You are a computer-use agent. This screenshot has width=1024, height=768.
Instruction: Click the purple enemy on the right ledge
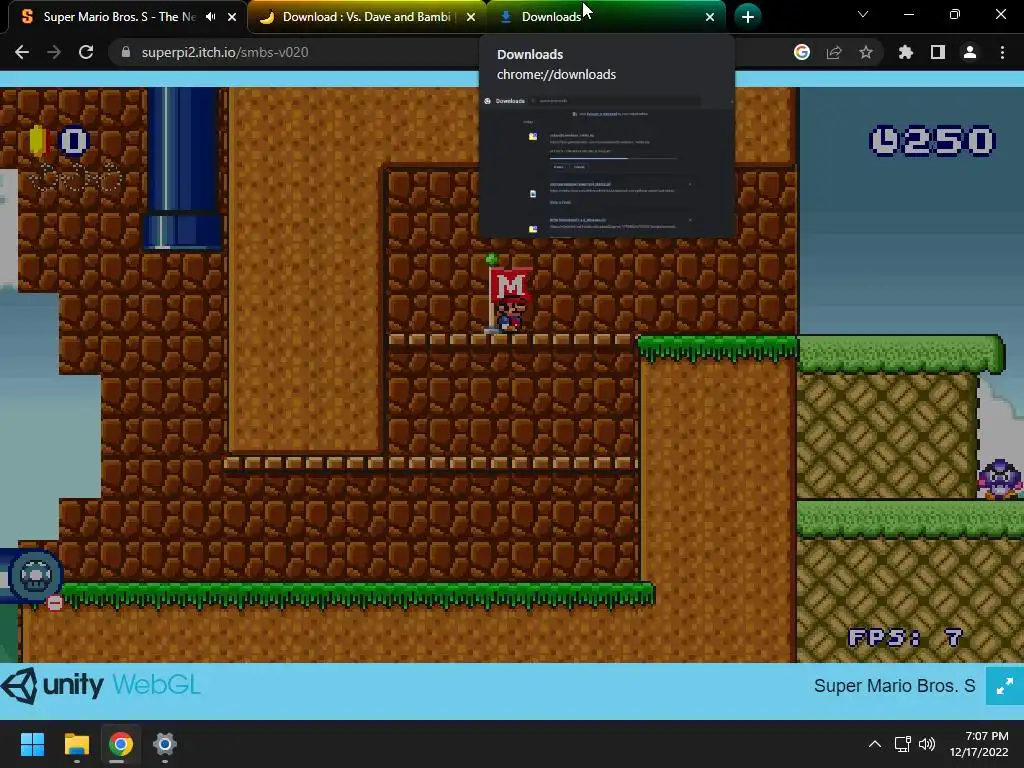[x=999, y=479]
